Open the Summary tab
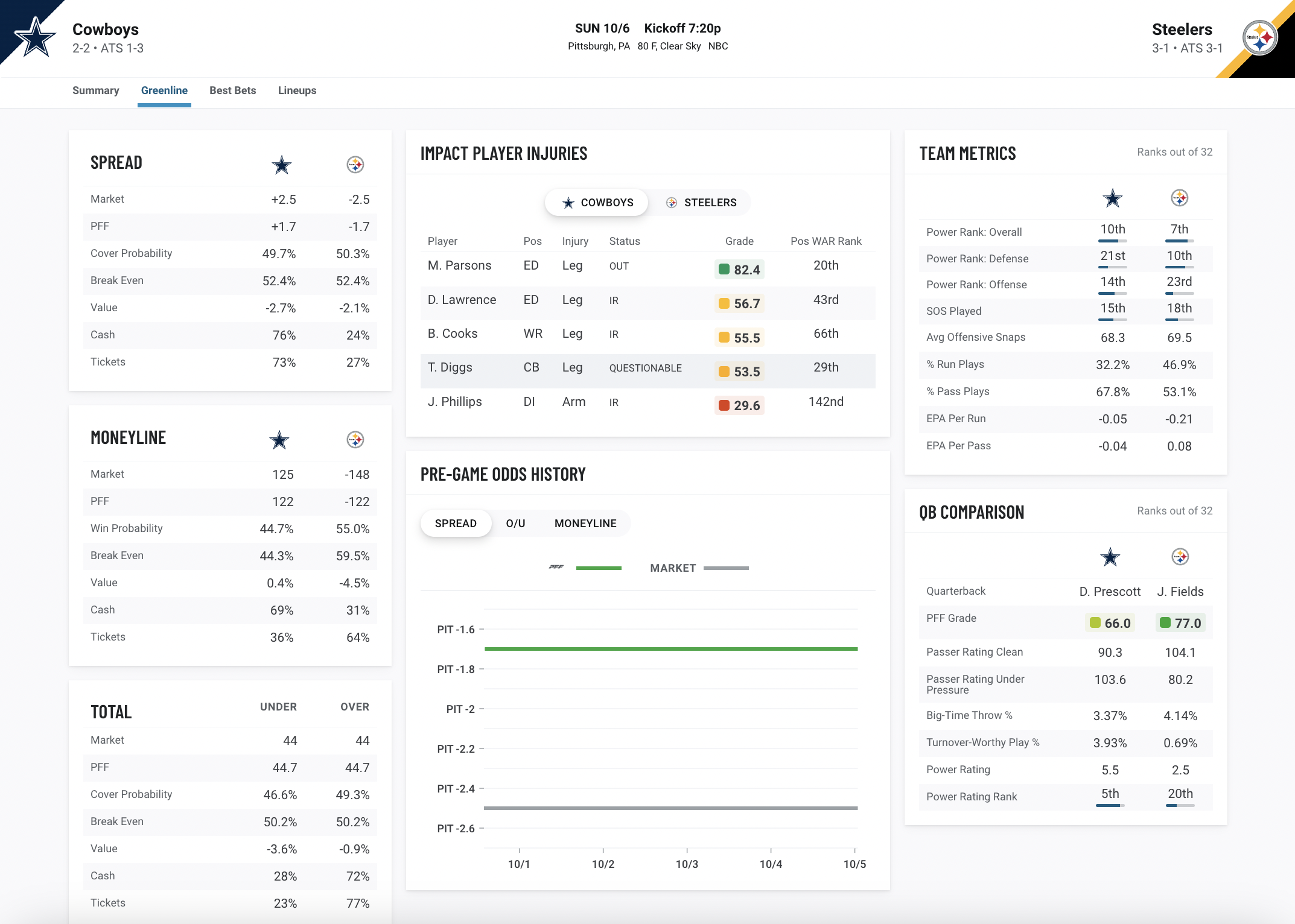 click(95, 90)
